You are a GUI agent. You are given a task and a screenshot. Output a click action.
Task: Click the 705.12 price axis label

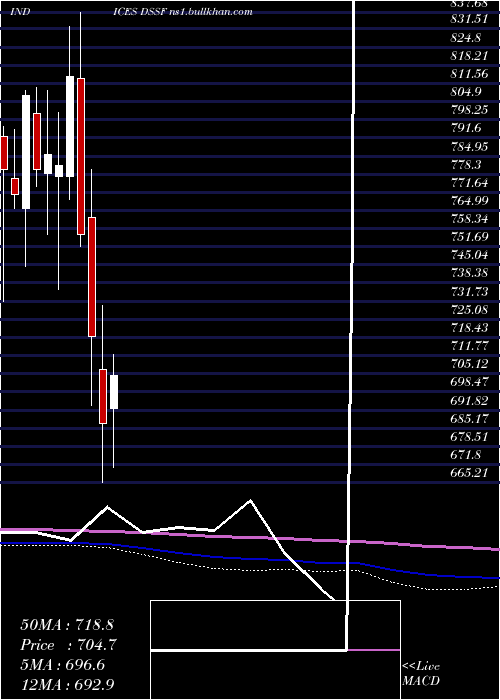coord(470,363)
